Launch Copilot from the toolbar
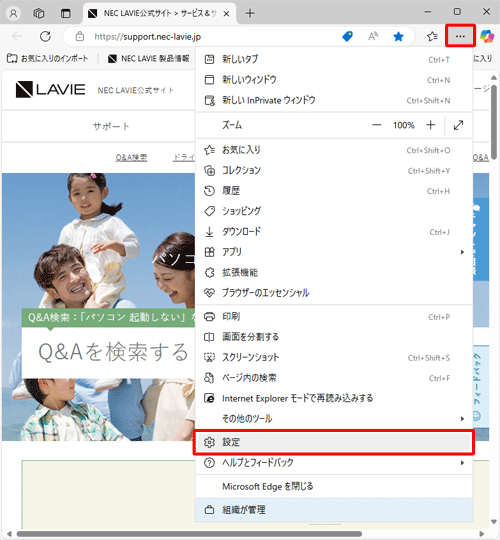The image size is (500, 540). (487, 36)
